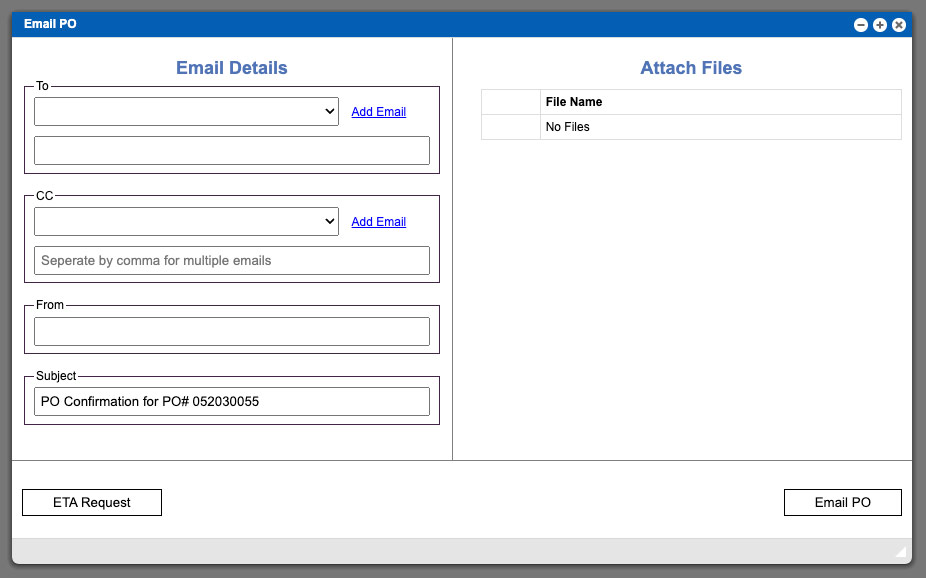Screen dimensions: 926x578
Task: Click the Email Details heading
Action: (x=232, y=68)
